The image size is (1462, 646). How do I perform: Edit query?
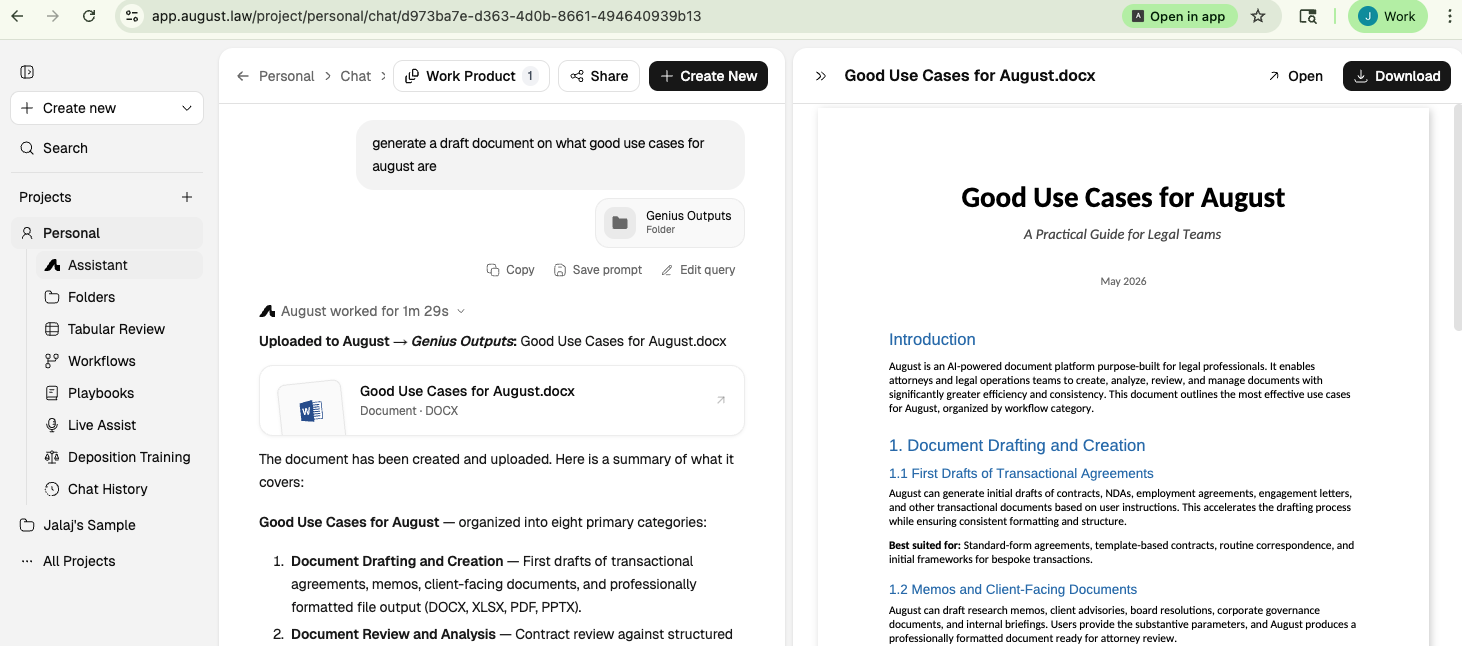pyautogui.click(x=698, y=270)
